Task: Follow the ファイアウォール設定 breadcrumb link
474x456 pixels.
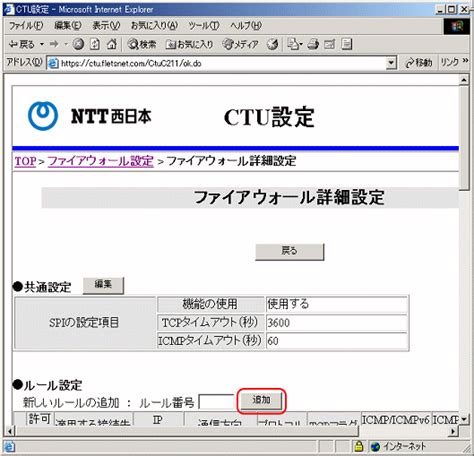Action: [x=100, y=161]
